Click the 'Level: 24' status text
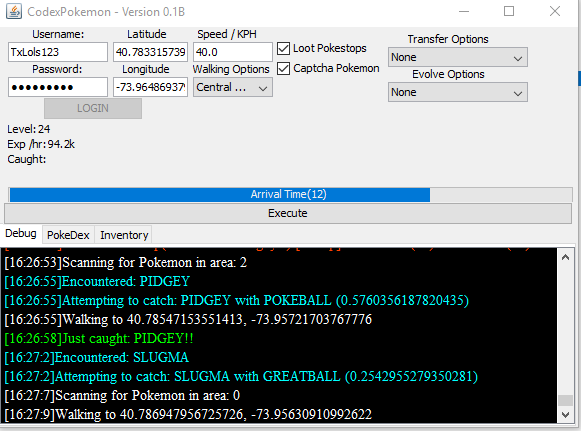The image size is (581, 431). 29,129
